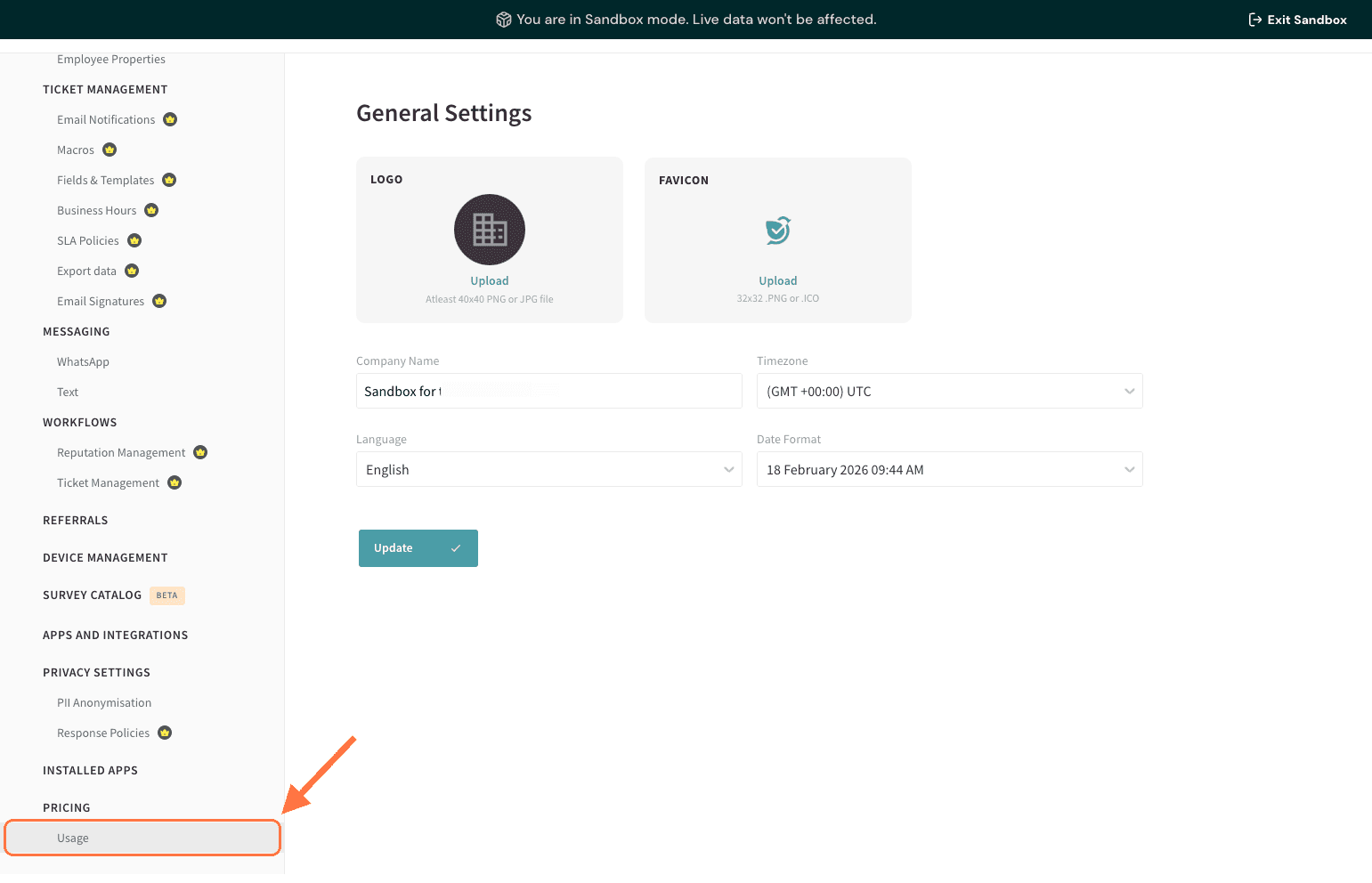Click the favicon shield checkmark image
The width and height of the screenshot is (1372, 883).
[x=778, y=230]
